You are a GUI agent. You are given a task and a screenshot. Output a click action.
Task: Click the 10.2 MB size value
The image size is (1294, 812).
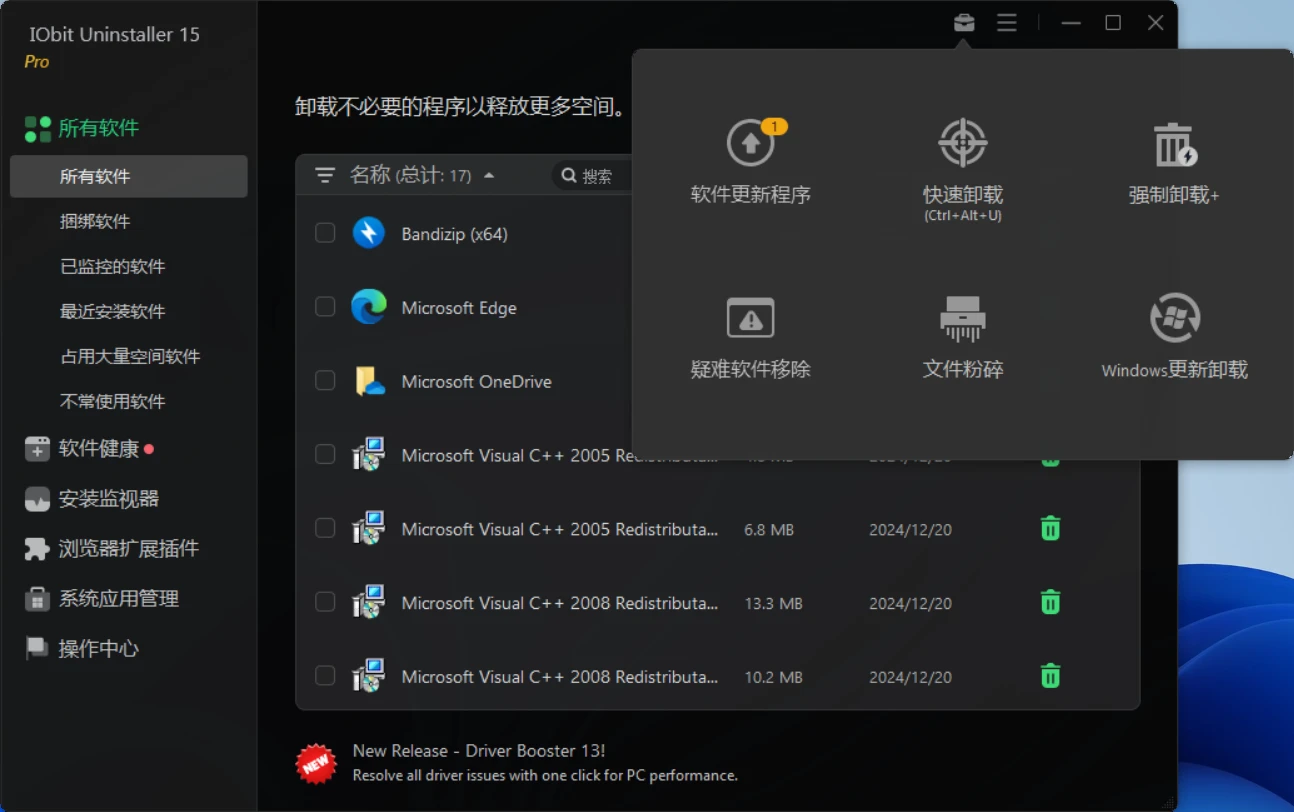pyautogui.click(x=773, y=677)
